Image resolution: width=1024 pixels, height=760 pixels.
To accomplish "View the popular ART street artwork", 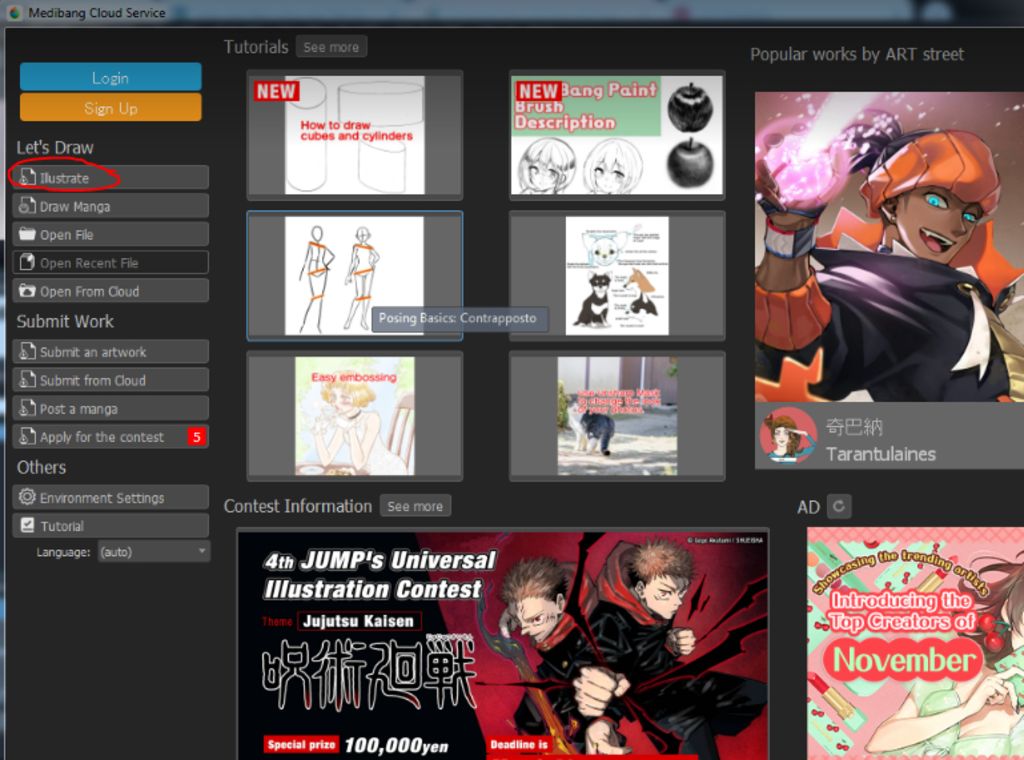I will (x=889, y=247).
